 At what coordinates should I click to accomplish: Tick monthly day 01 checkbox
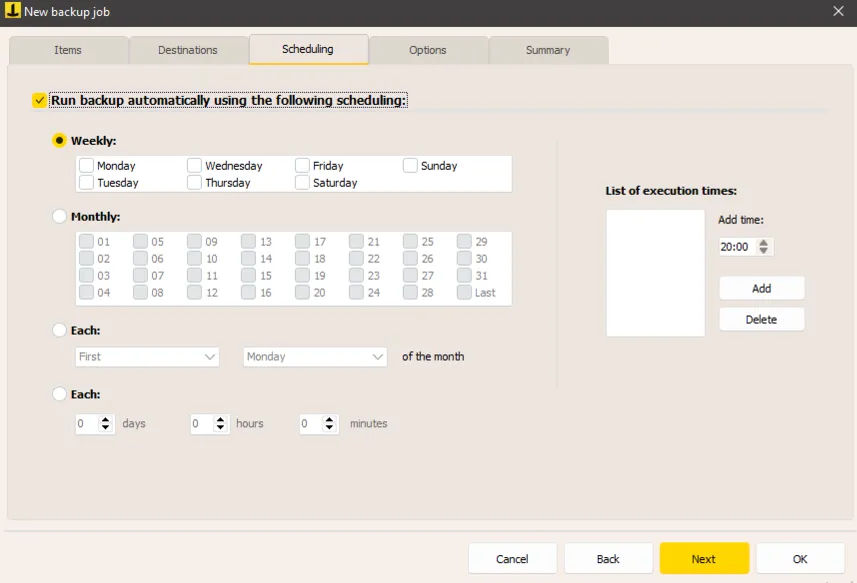pos(86,242)
